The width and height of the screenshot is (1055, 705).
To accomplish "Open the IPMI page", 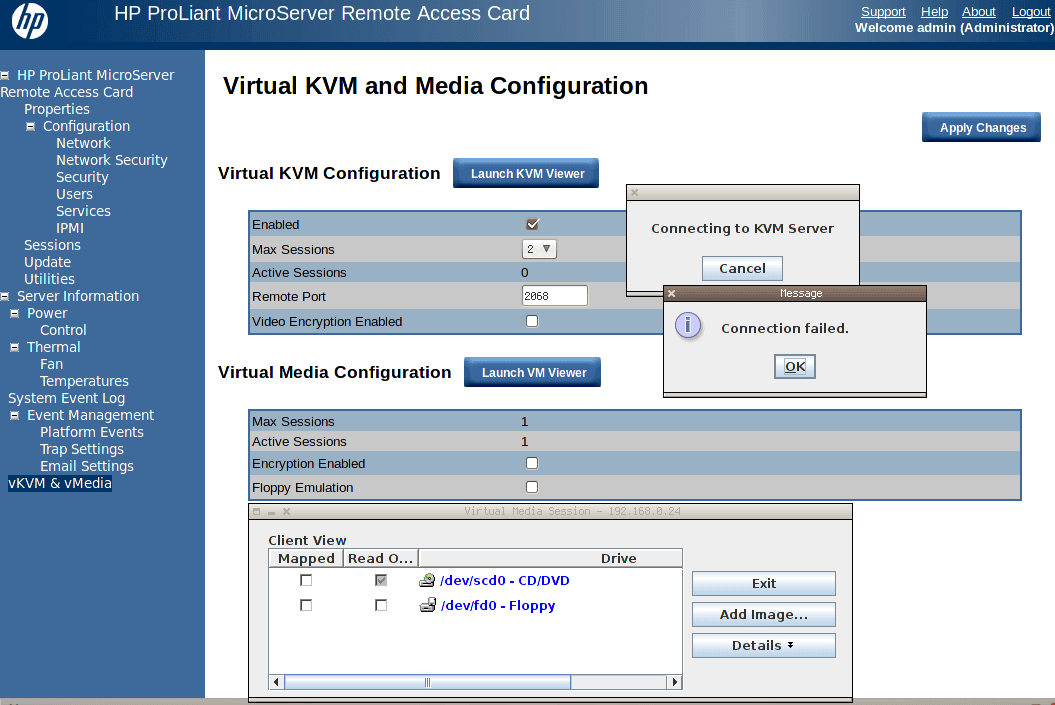I will tap(70, 228).
